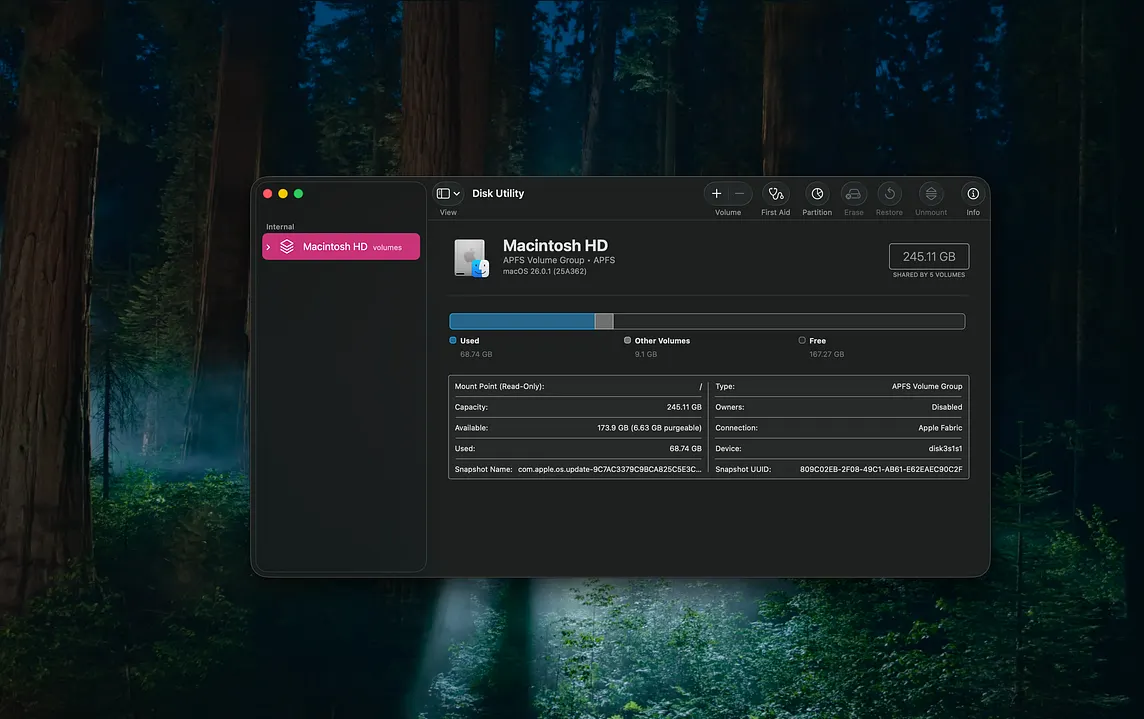Click the macOS 26.0.1 (25A362) text

(x=544, y=272)
